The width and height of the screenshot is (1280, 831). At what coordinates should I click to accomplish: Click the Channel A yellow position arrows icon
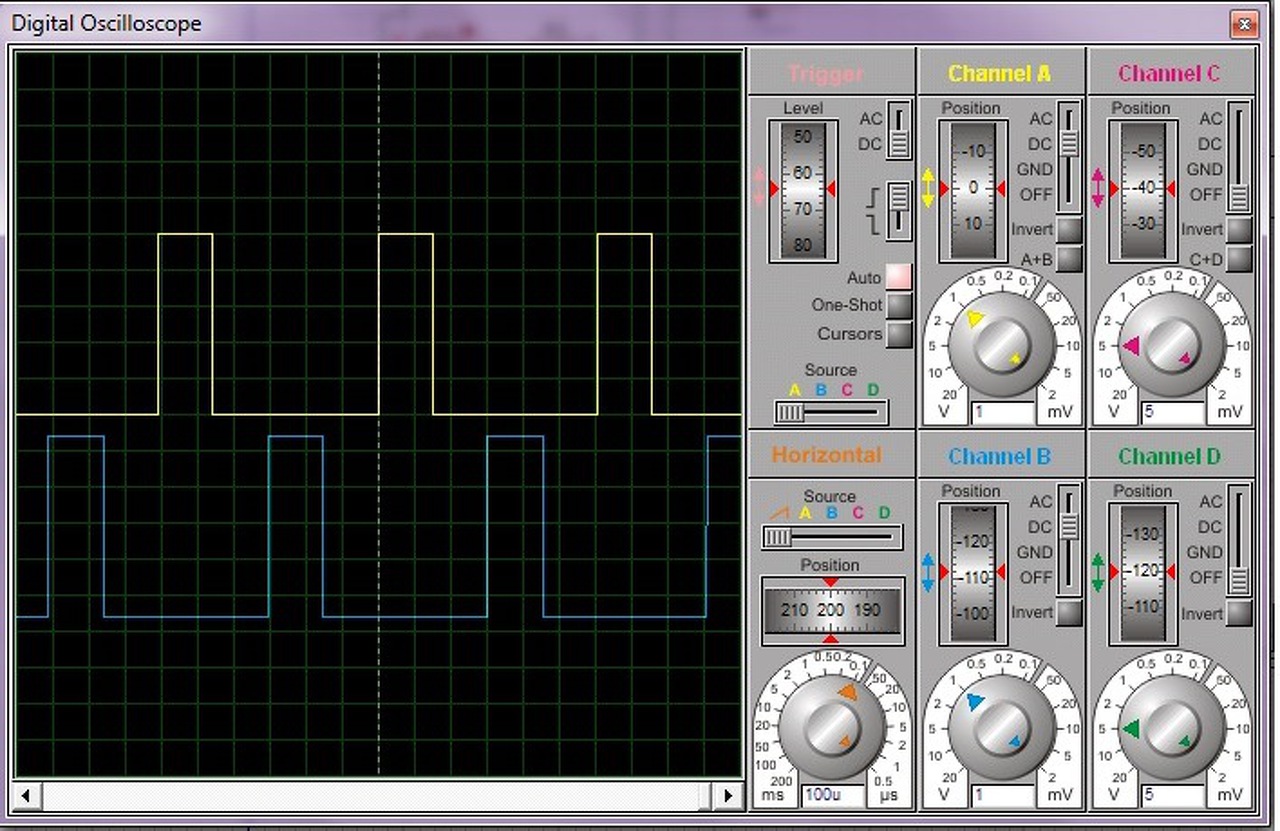click(x=928, y=188)
